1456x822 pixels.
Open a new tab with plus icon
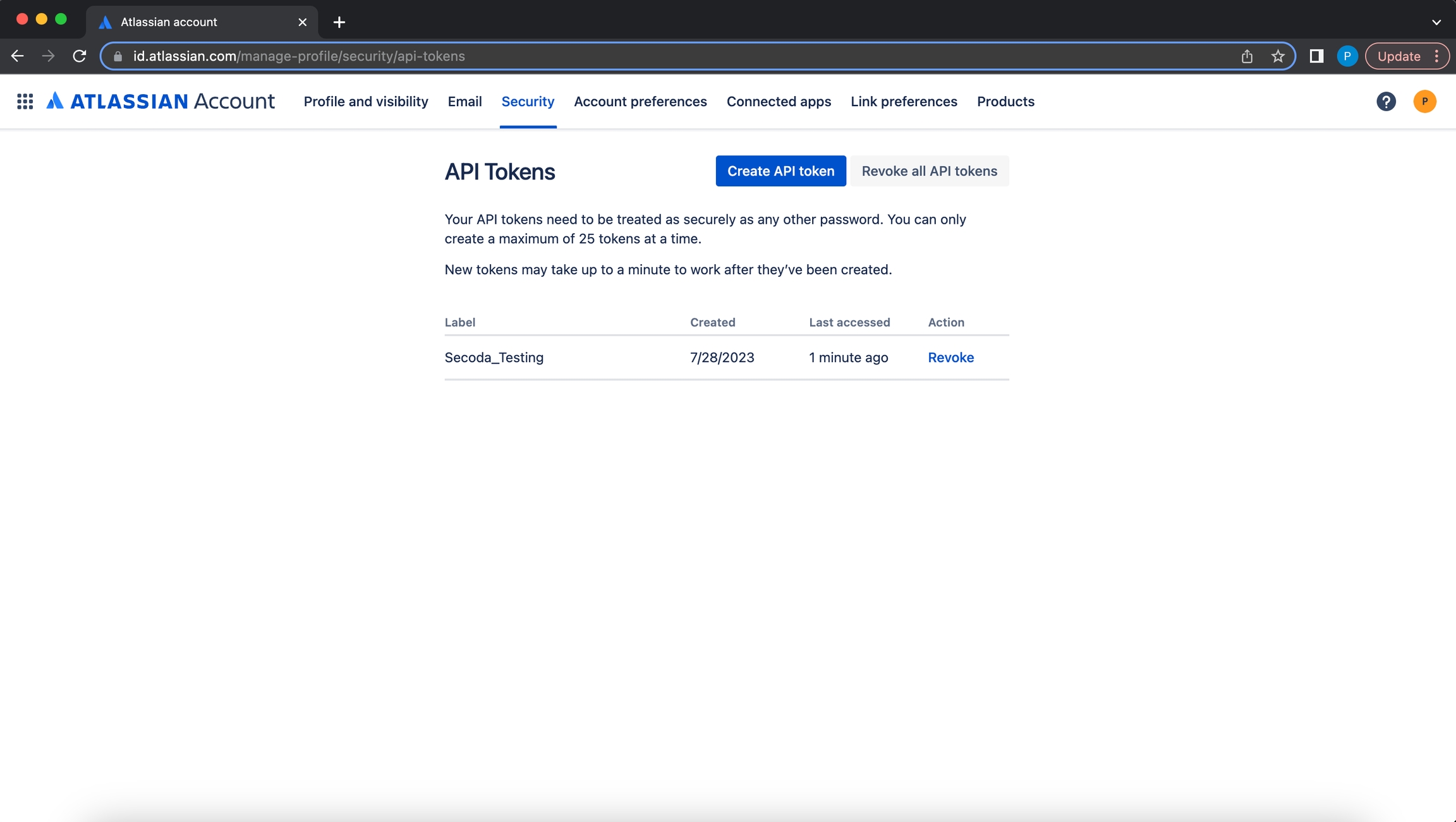pos(339,22)
